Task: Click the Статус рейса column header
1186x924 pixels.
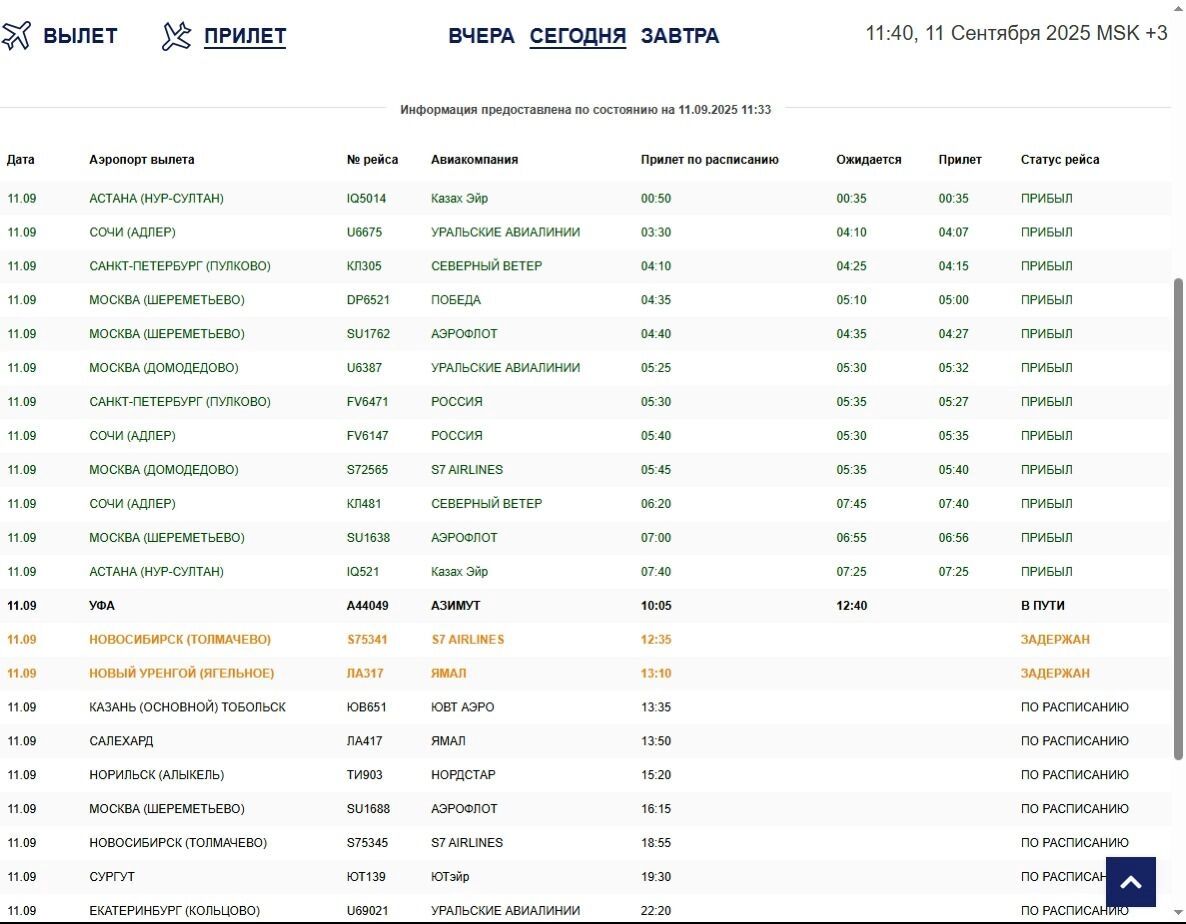Action: pos(1060,160)
